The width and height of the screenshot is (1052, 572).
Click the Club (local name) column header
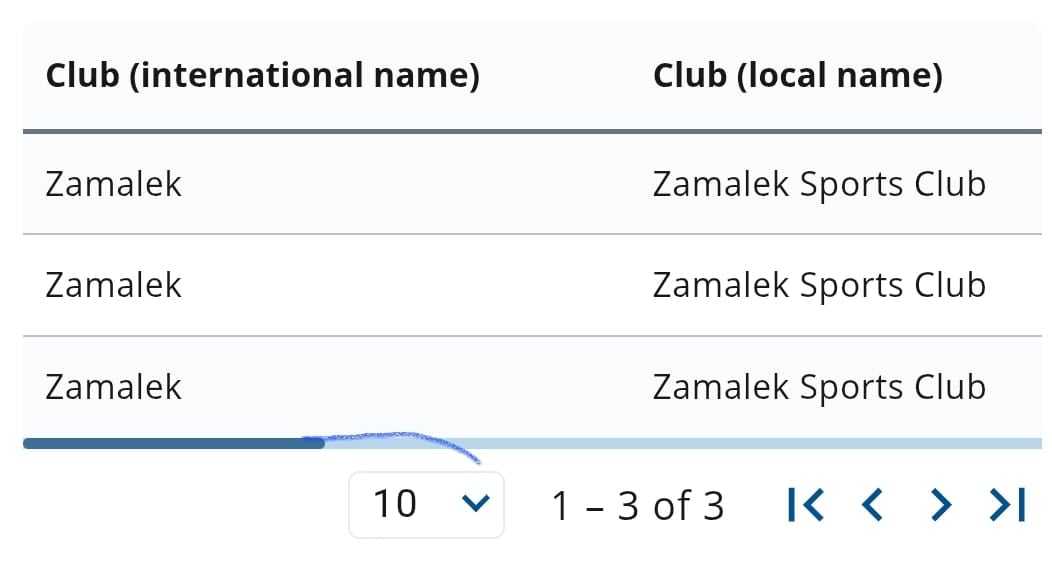click(798, 75)
